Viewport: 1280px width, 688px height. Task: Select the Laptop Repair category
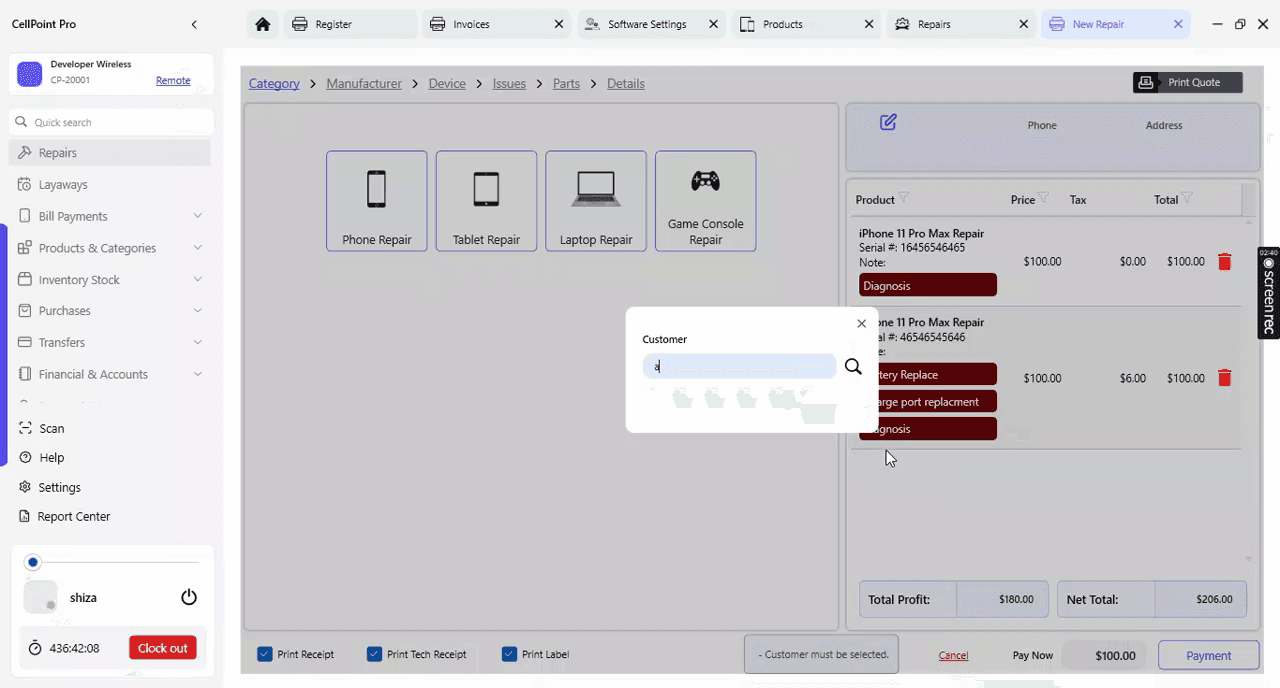(x=596, y=200)
